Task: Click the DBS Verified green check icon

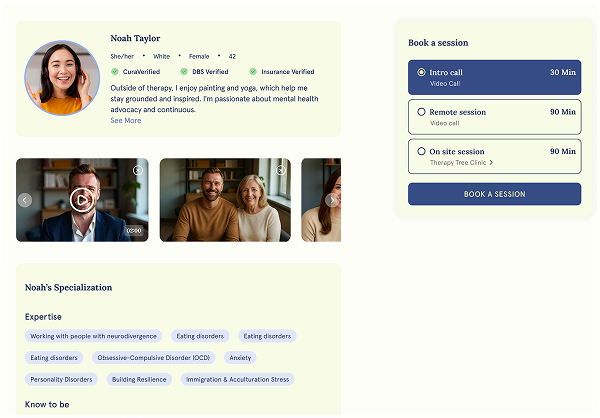Action: click(184, 72)
